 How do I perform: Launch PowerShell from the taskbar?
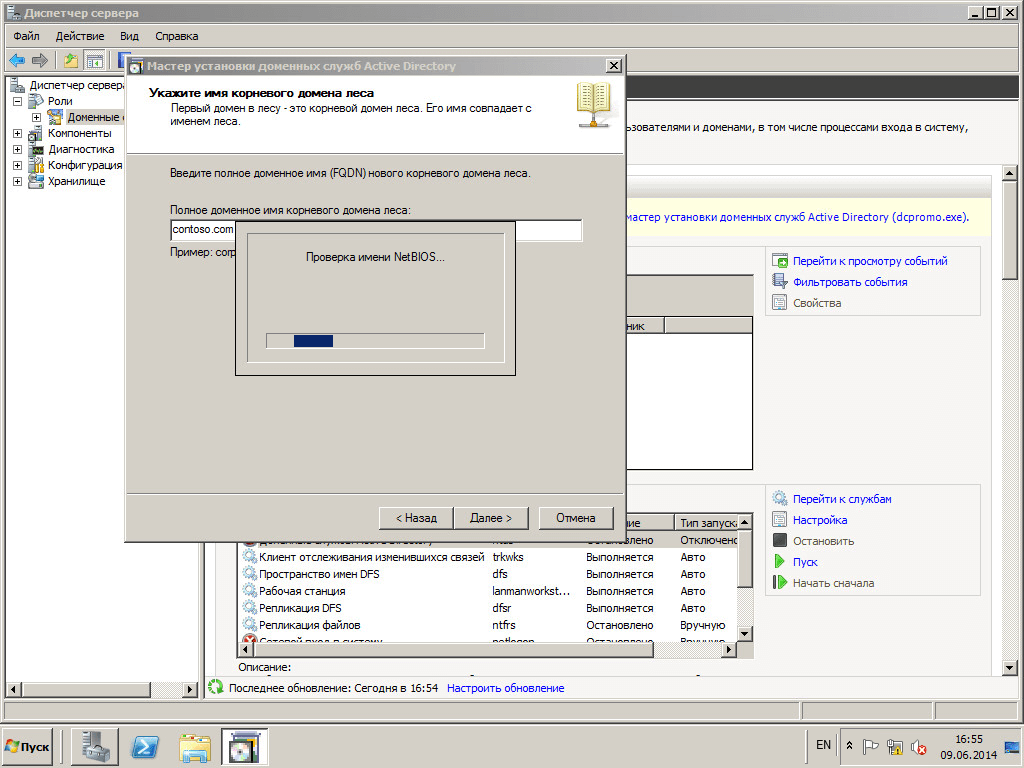[x=145, y=747]
